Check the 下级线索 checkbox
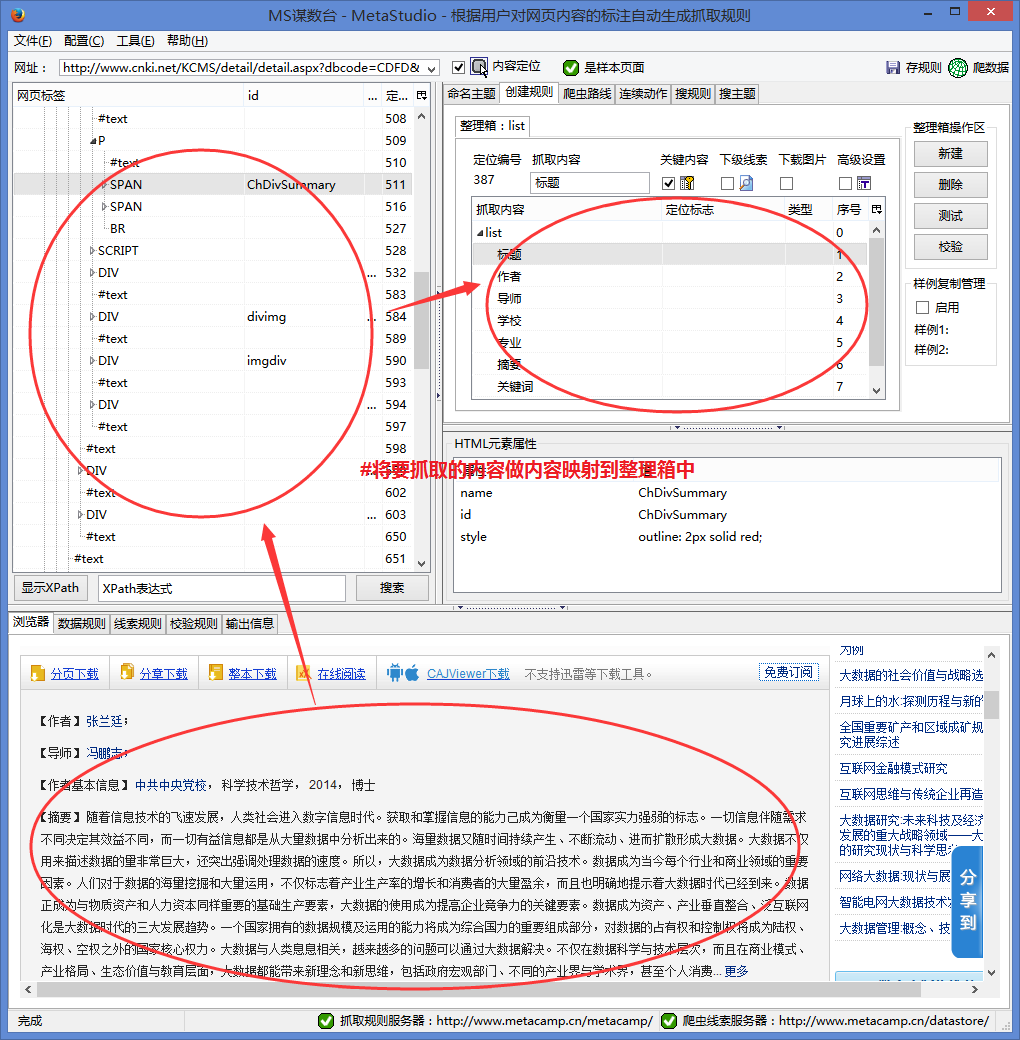Viewport: 1020px width, 1040px height. [x=728, y=183]
